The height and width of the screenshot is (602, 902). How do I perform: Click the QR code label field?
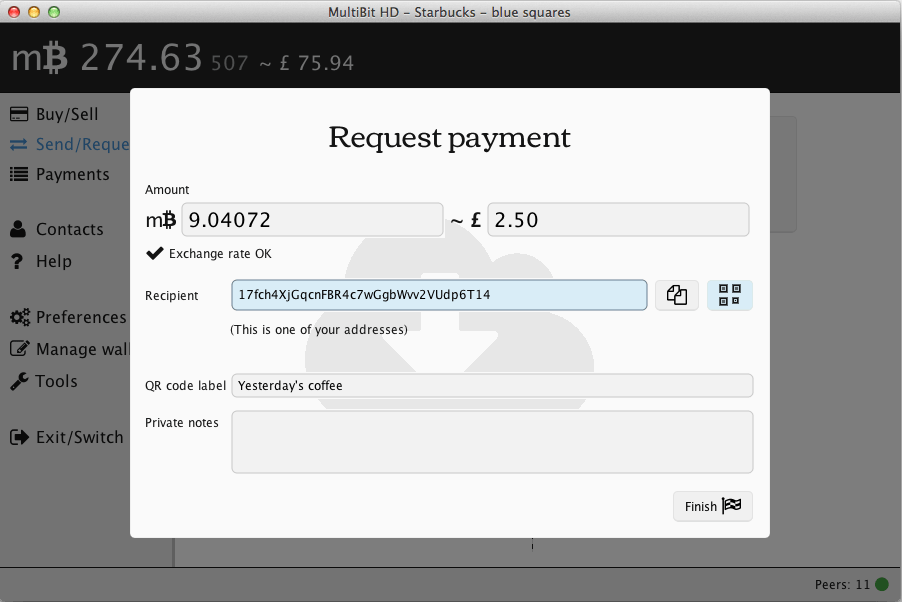(491, 385)
